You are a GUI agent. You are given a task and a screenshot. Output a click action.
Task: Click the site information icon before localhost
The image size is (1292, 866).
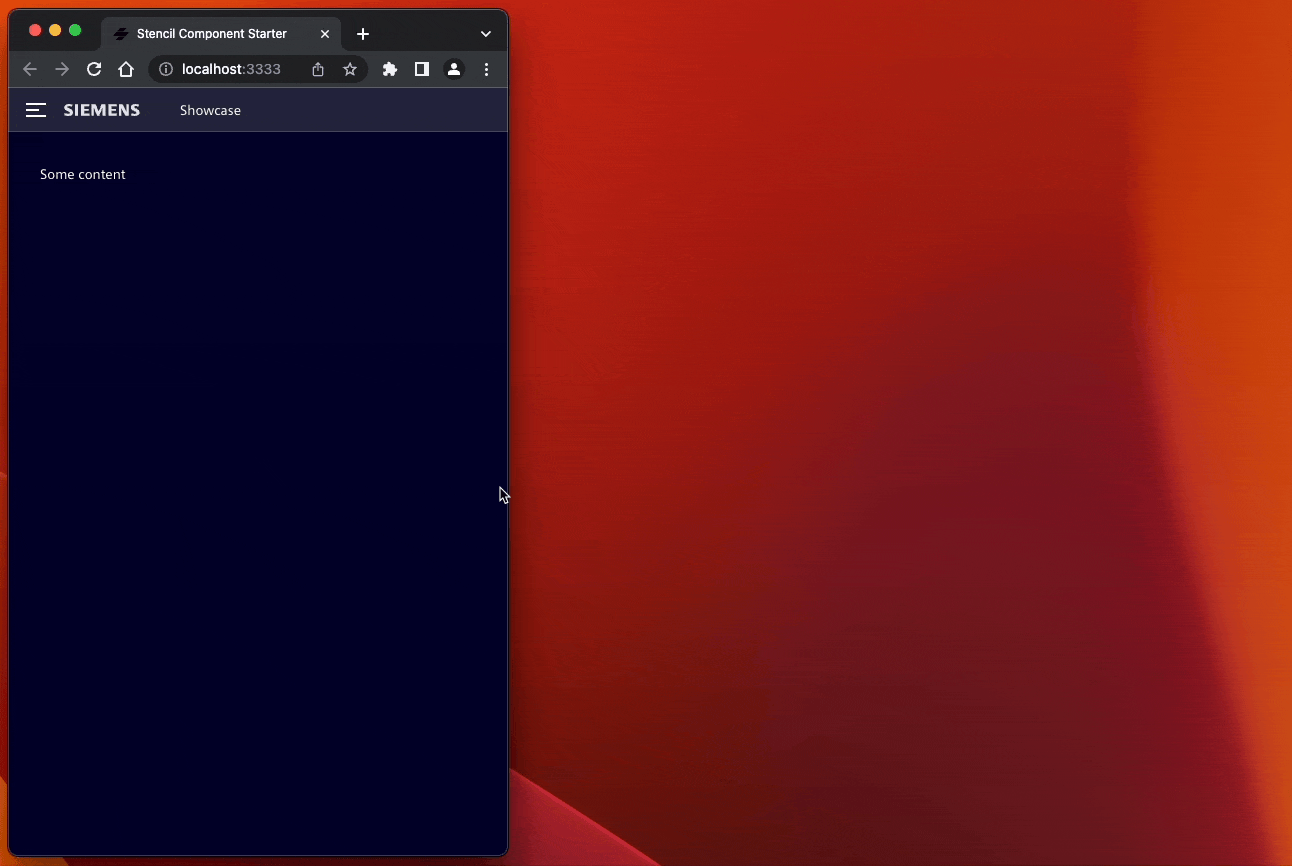pos(164,69)
